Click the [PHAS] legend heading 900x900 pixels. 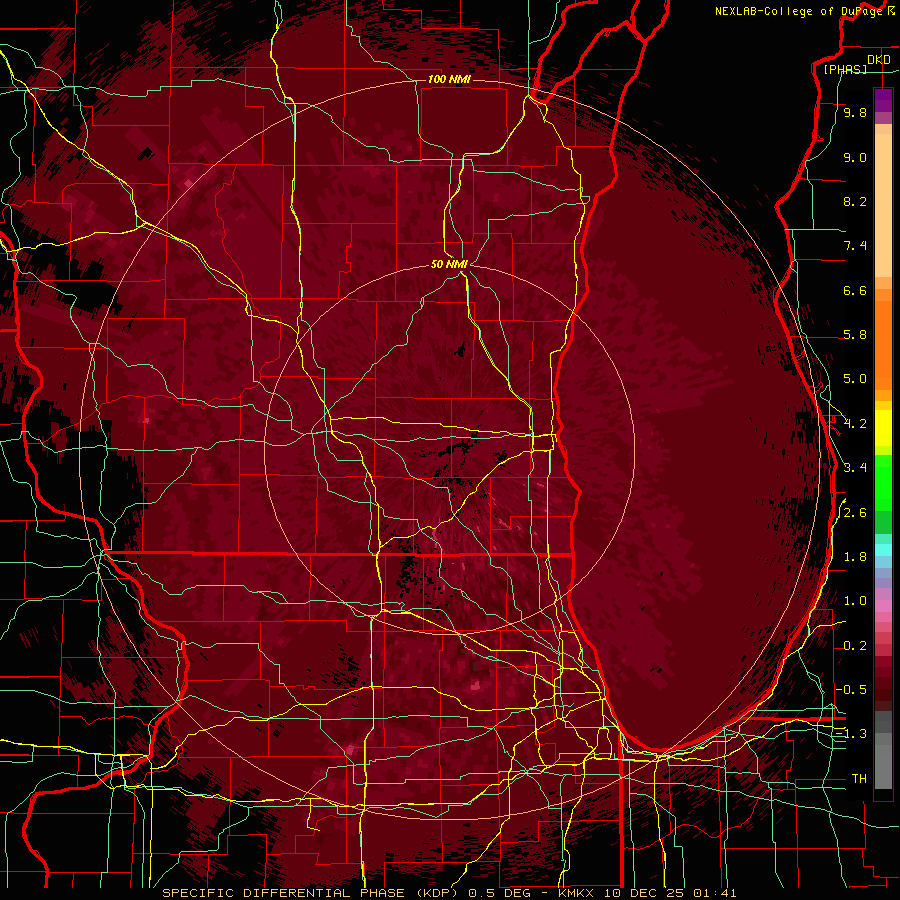coord(845,69)
